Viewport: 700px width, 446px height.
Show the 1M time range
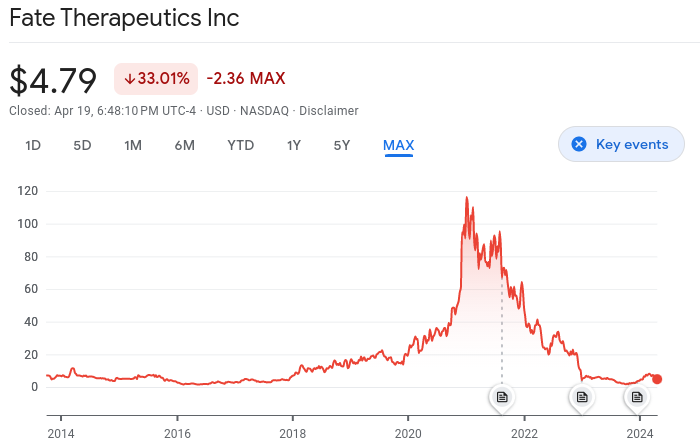[x=133, y=145]
